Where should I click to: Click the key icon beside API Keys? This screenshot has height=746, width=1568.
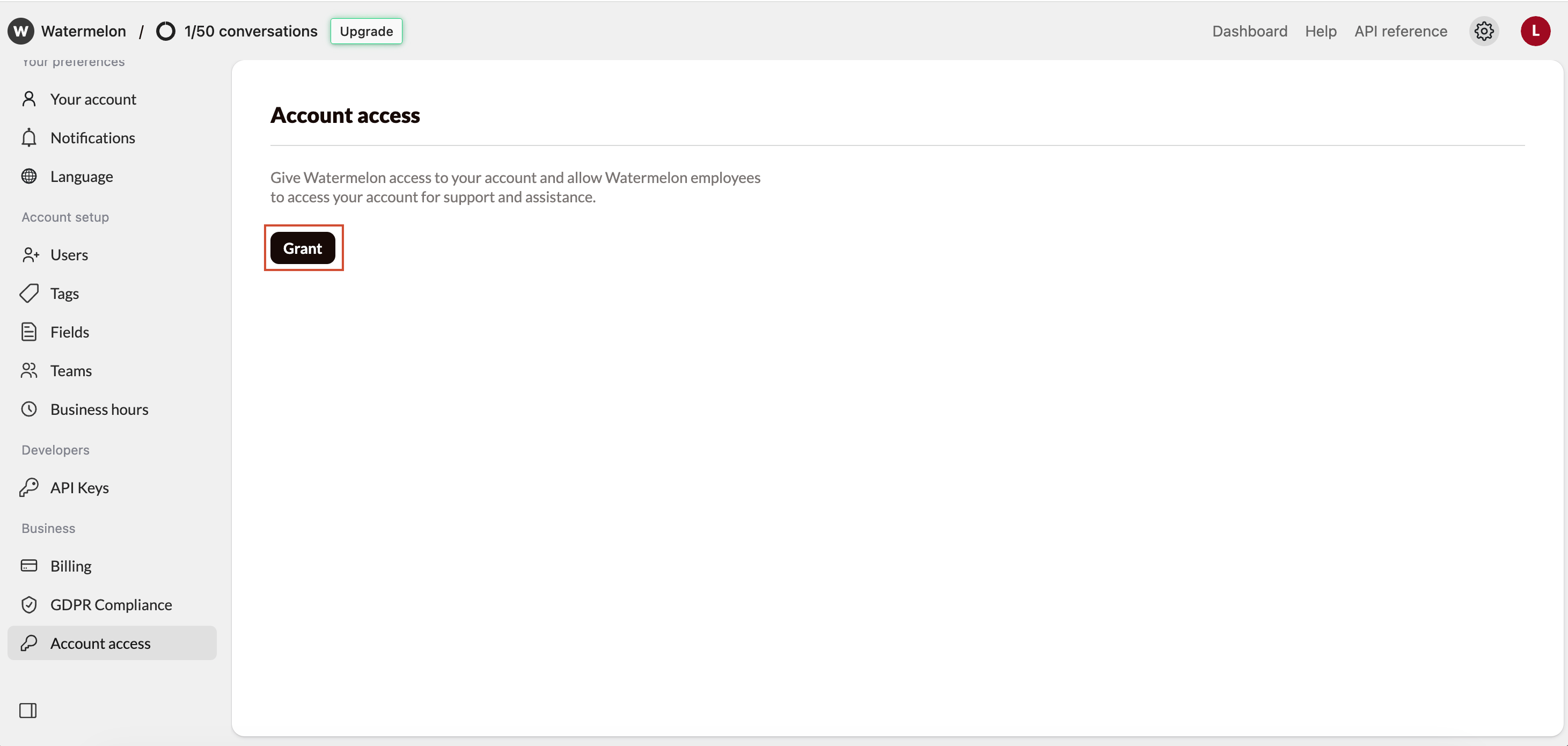click(28, 488)
